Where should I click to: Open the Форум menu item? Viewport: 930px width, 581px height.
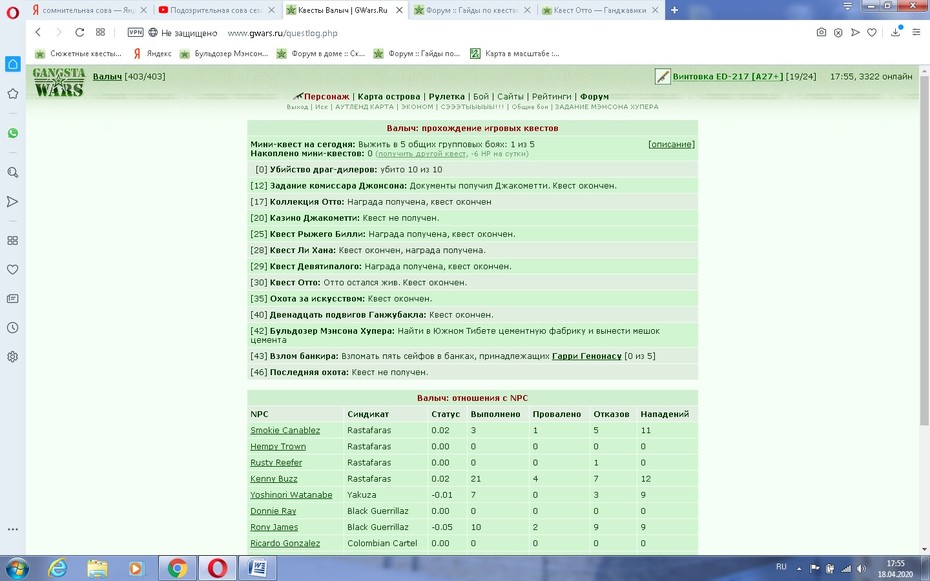pos(594,97)
